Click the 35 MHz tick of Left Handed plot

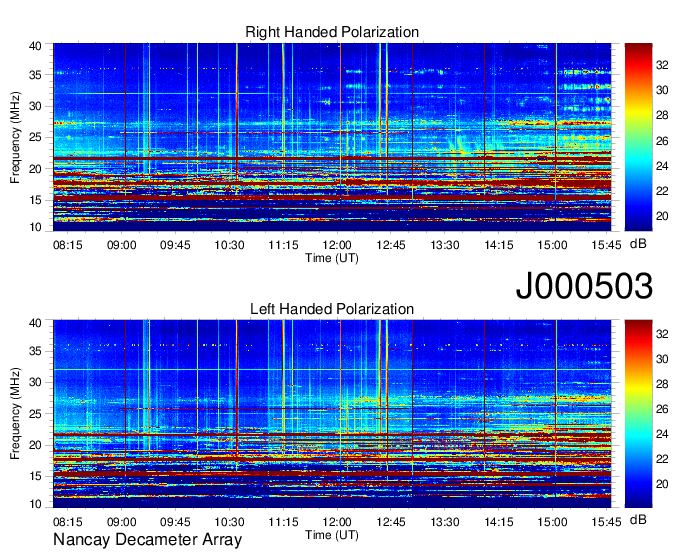[x=35, y=351]
